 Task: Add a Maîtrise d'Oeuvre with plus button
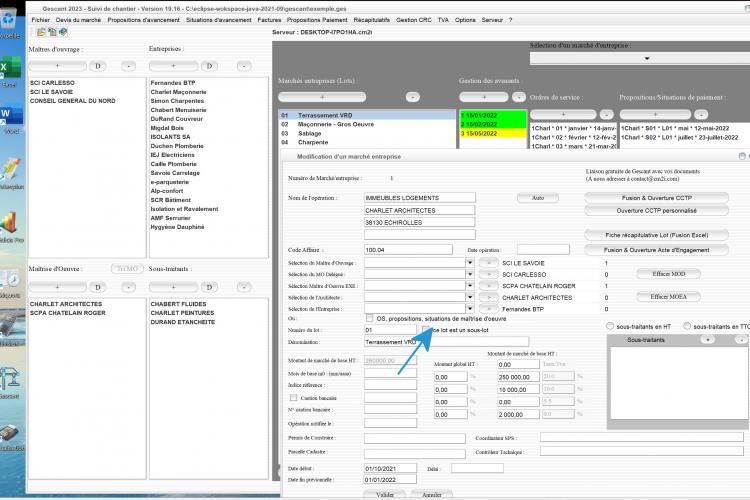coord(57,287)
